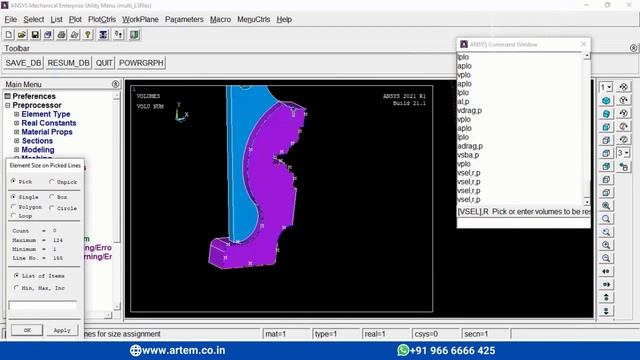Click the Command Window scroll-up arrow

click(587, 56)
